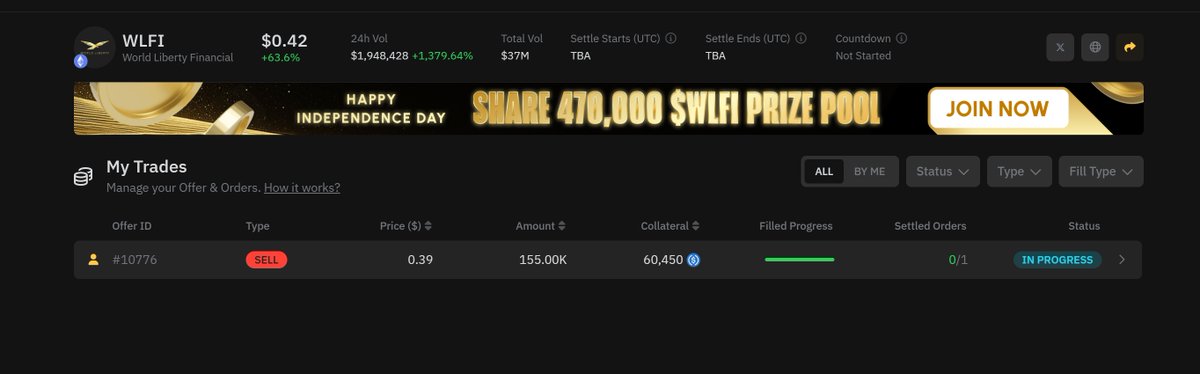
Task: Open the website globe icon
Action: pyautogui.click(x=1095, y=47)
